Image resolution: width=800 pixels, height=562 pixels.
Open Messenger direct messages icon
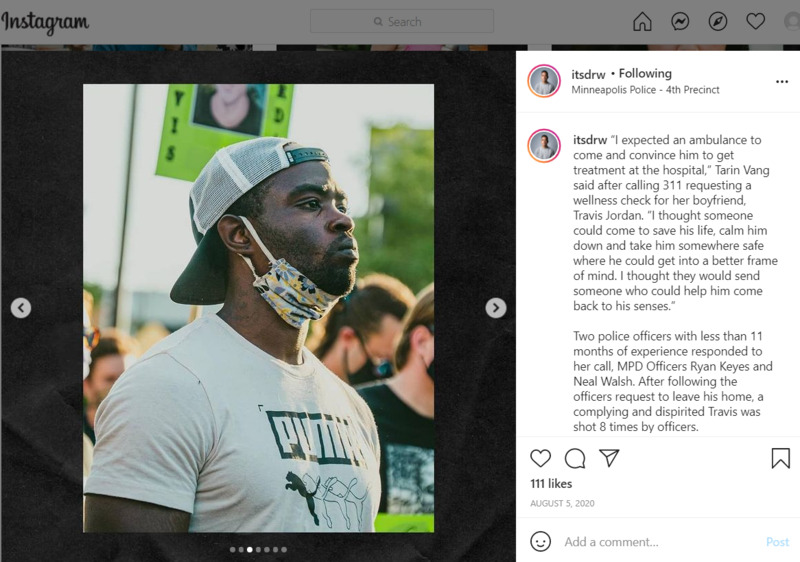tap(680, 21)
